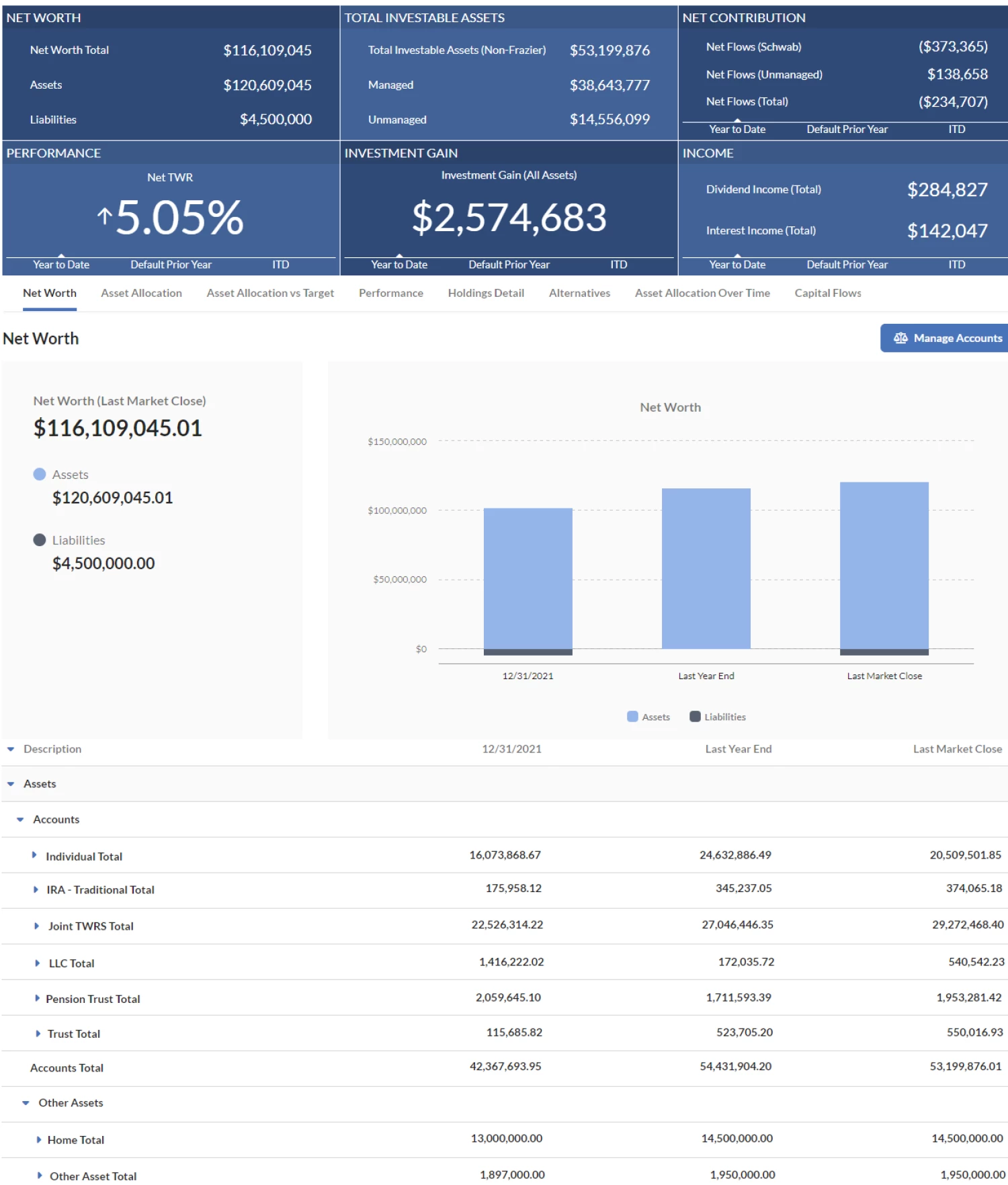Image resolution: width=1008 pixels, height=1185 pixels.
Task: Expand the Individual Total row
Action: (34, 855)
